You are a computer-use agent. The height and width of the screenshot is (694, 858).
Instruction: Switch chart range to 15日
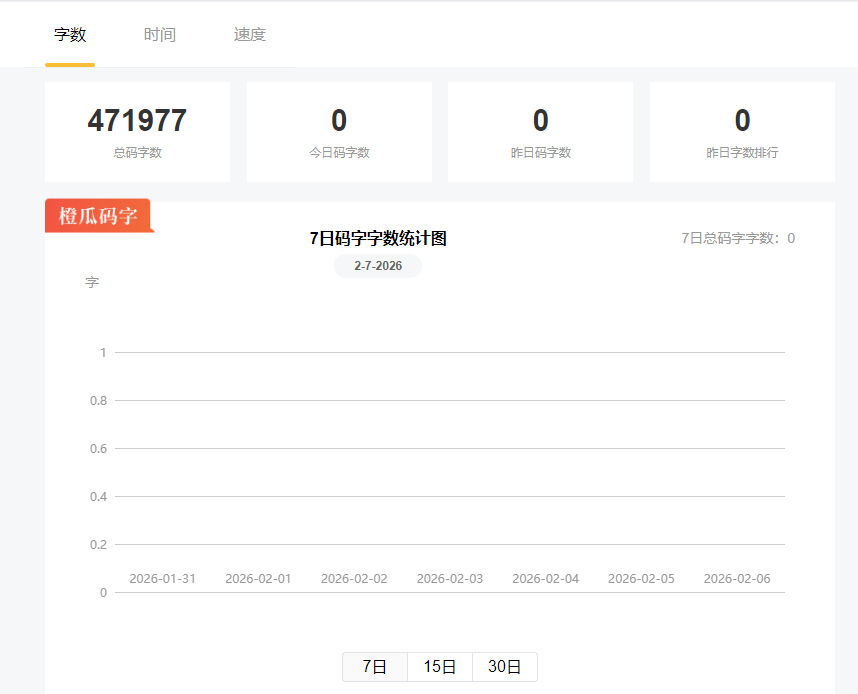click(x=440, y=667)
